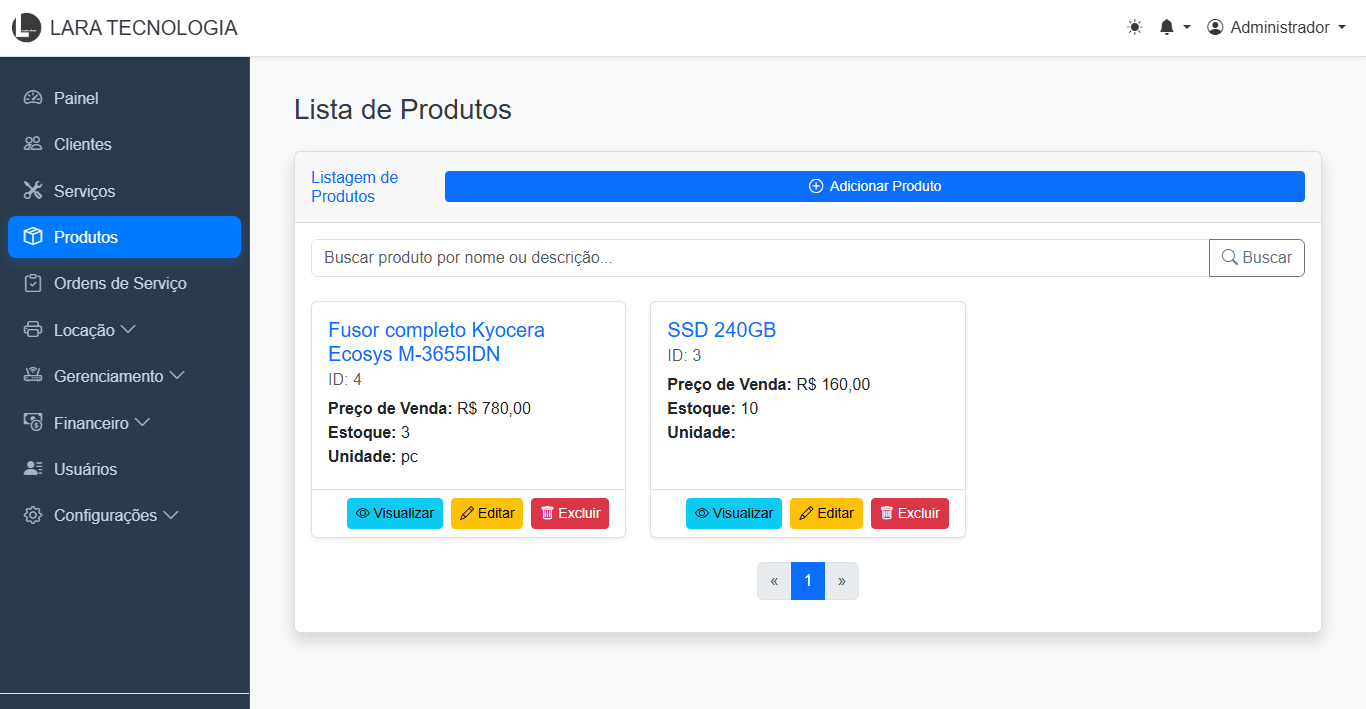Viewport: 1366px width, 709px height.
Task: Visualizar the Fusor completo Kyocera product
Action: click(394, 513)
